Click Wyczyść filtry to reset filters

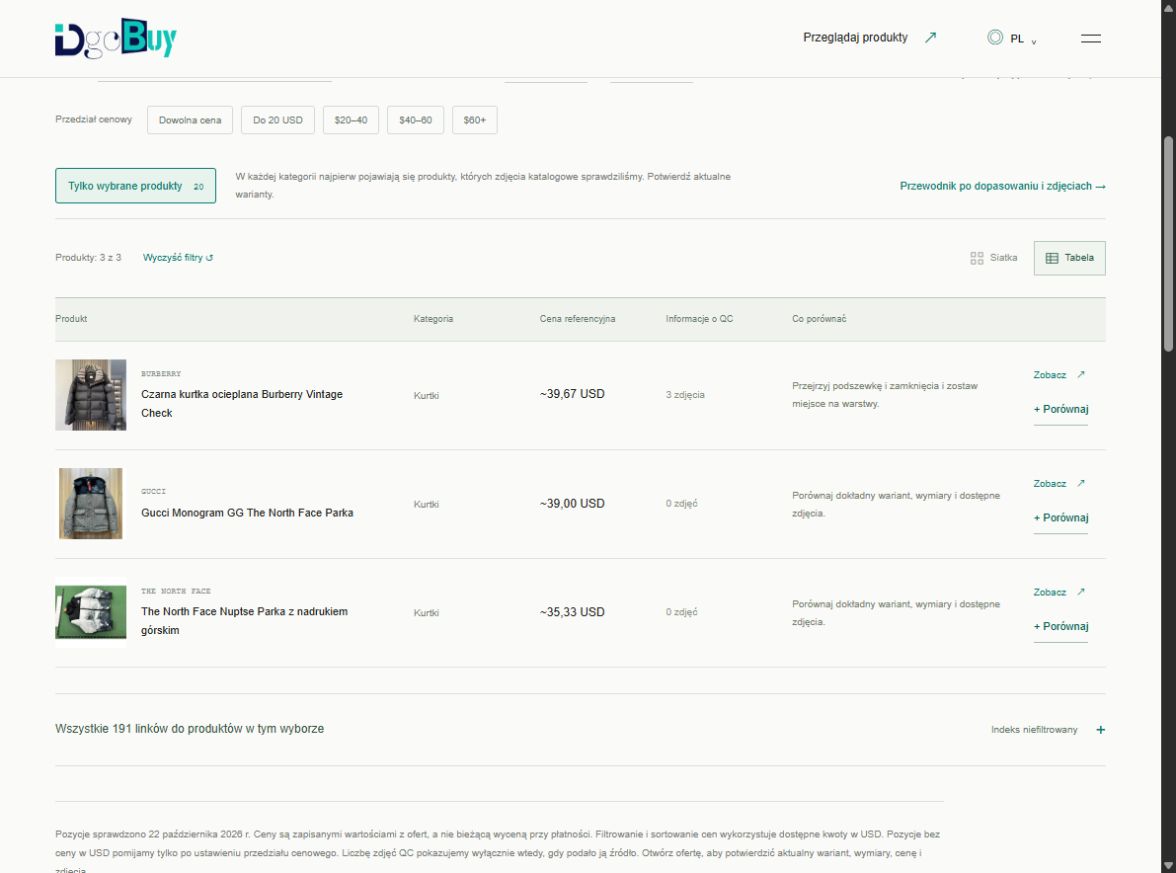pyautogui.click(x=178, y=258)
